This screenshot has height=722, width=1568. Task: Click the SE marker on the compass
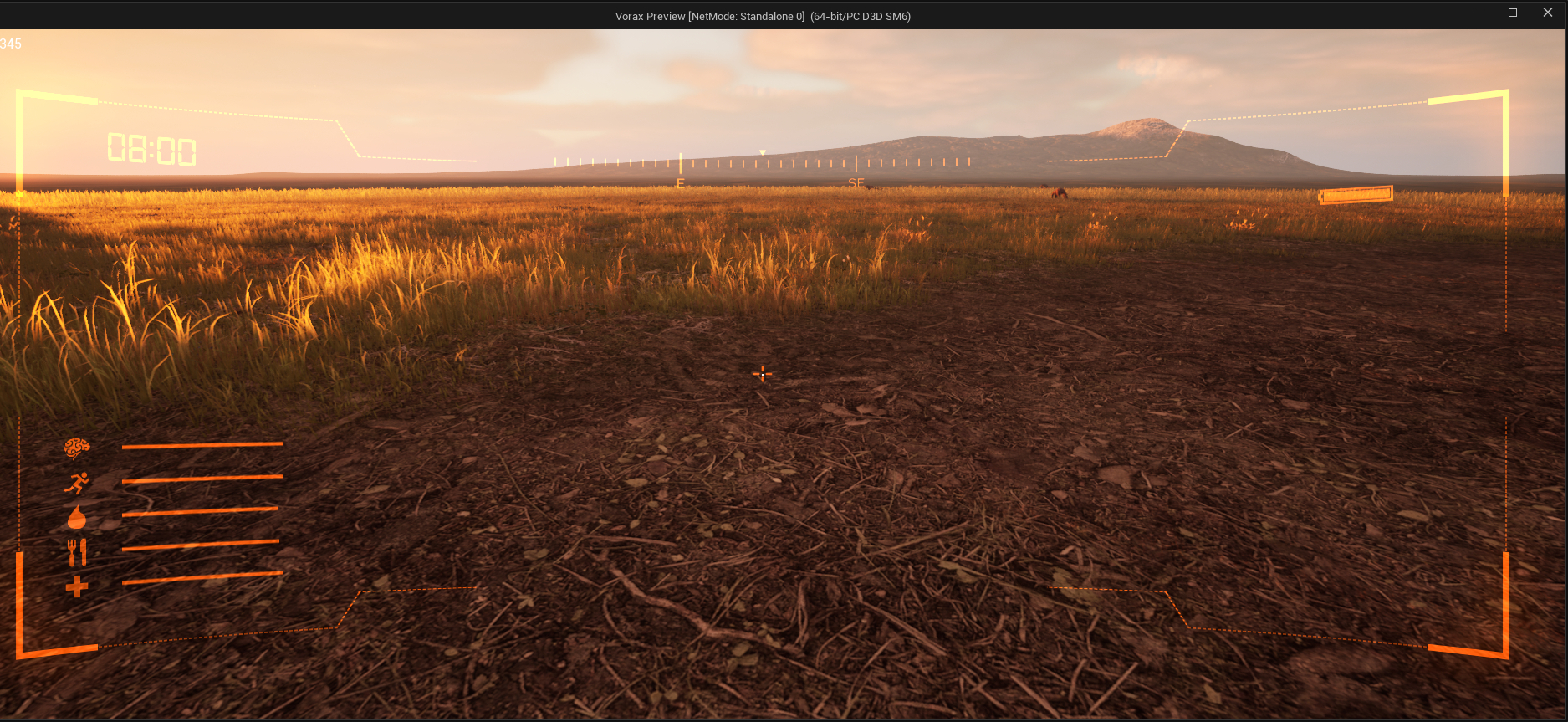[856, 183]
